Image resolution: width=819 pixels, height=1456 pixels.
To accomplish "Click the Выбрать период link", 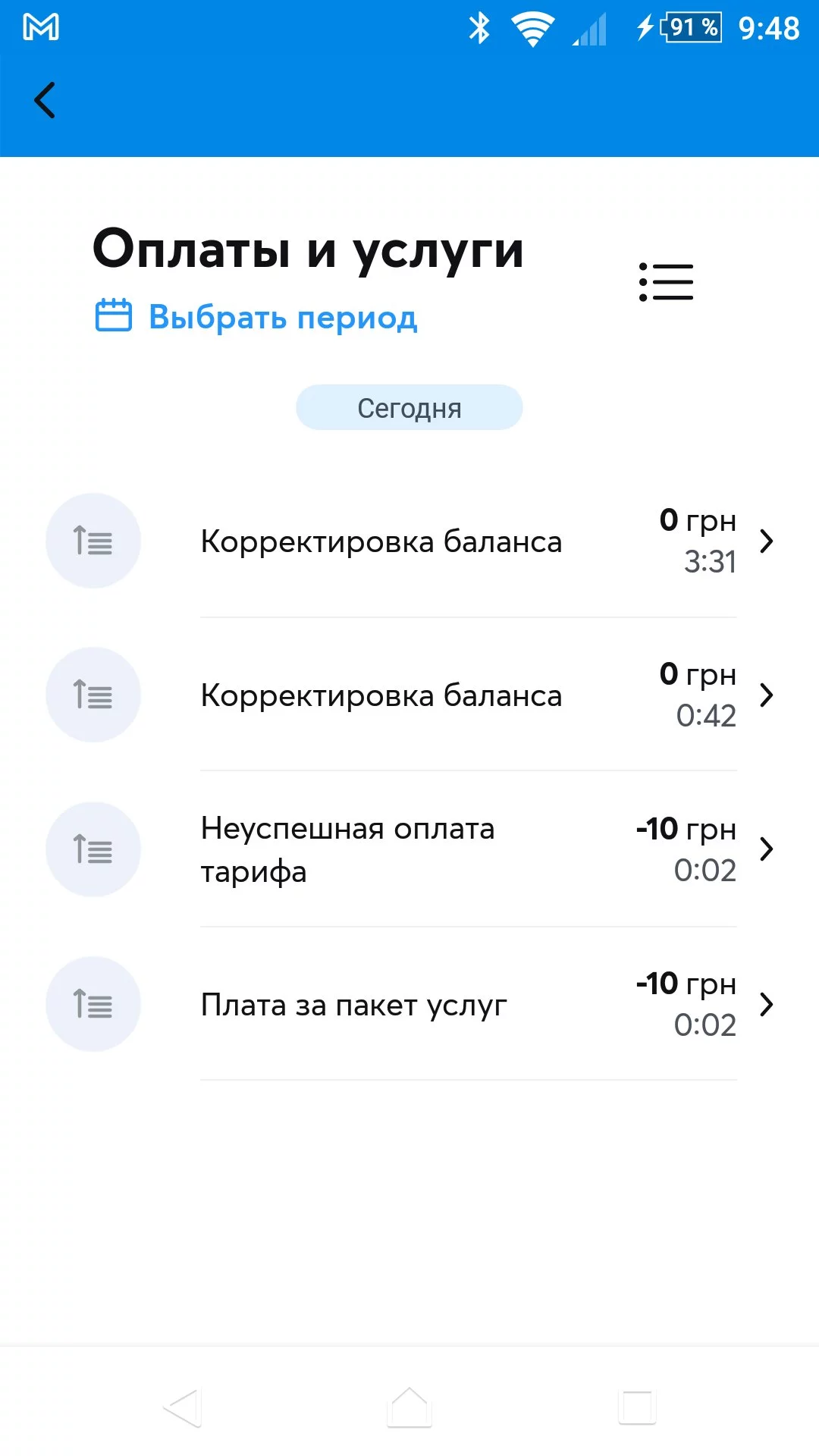I will 282,317.
